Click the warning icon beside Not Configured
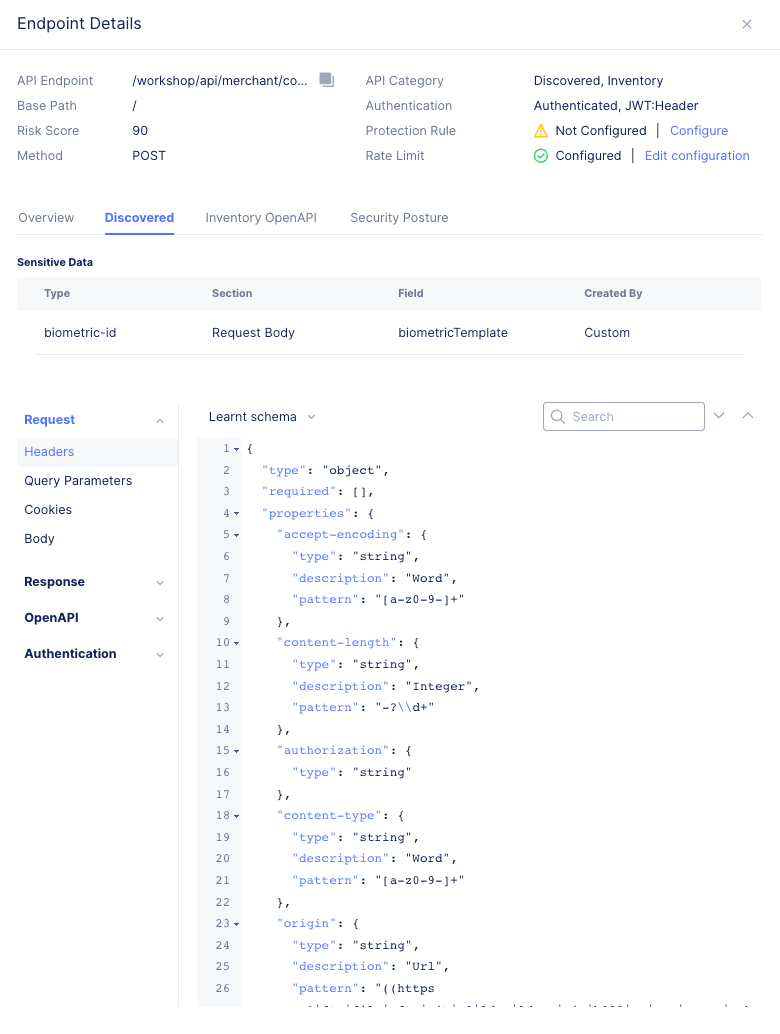This screenshot has height=1034, width=780. (x=541, y=130)
